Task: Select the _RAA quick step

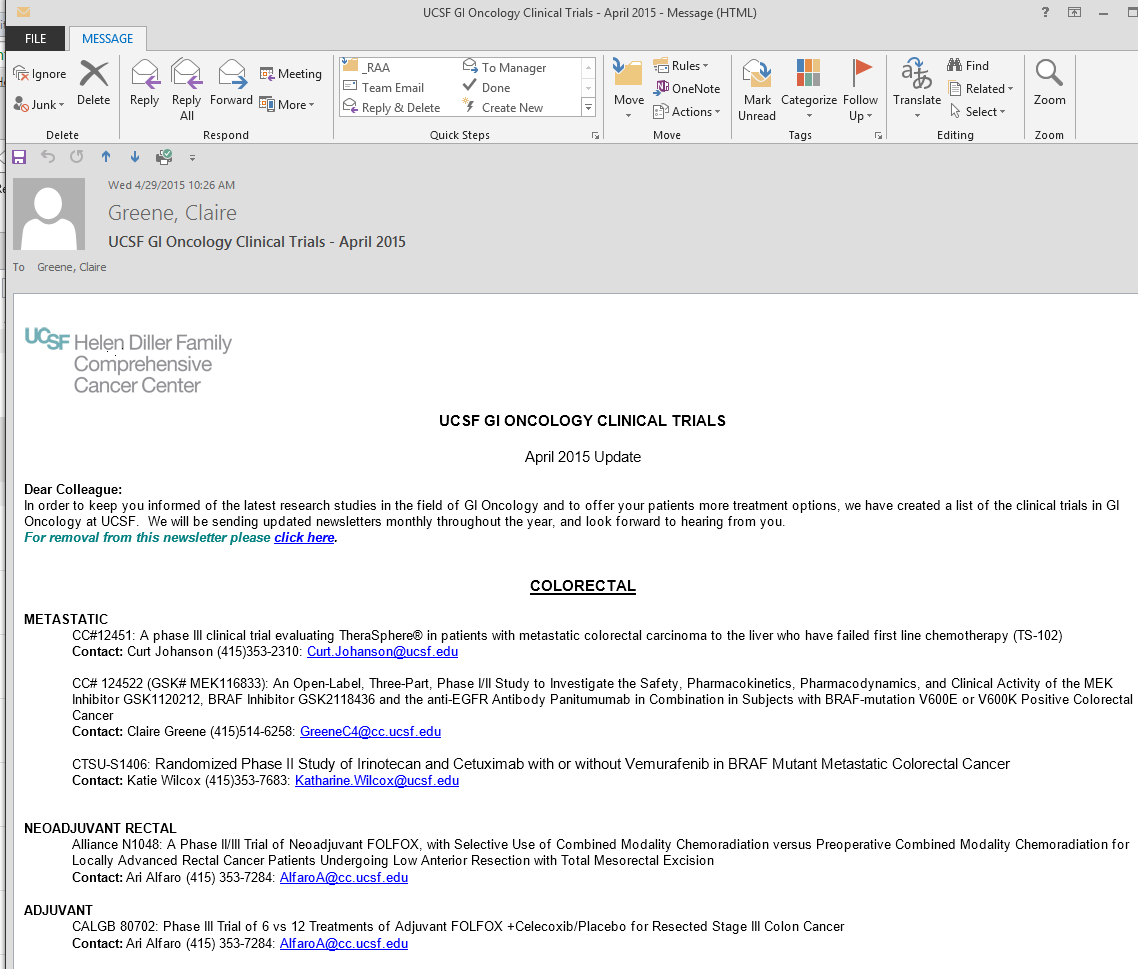Action: (367, 67)
